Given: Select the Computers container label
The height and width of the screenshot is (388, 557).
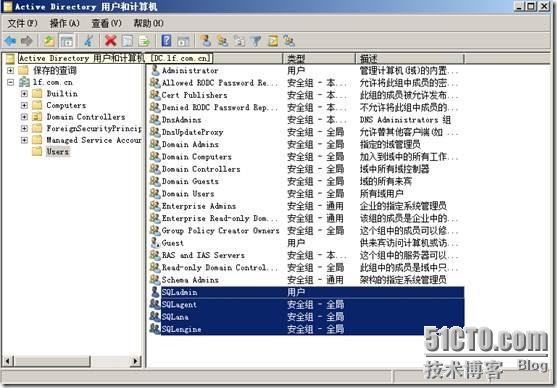Looking at the screenshot, I should pyautogui.click(x=66, y=105).
